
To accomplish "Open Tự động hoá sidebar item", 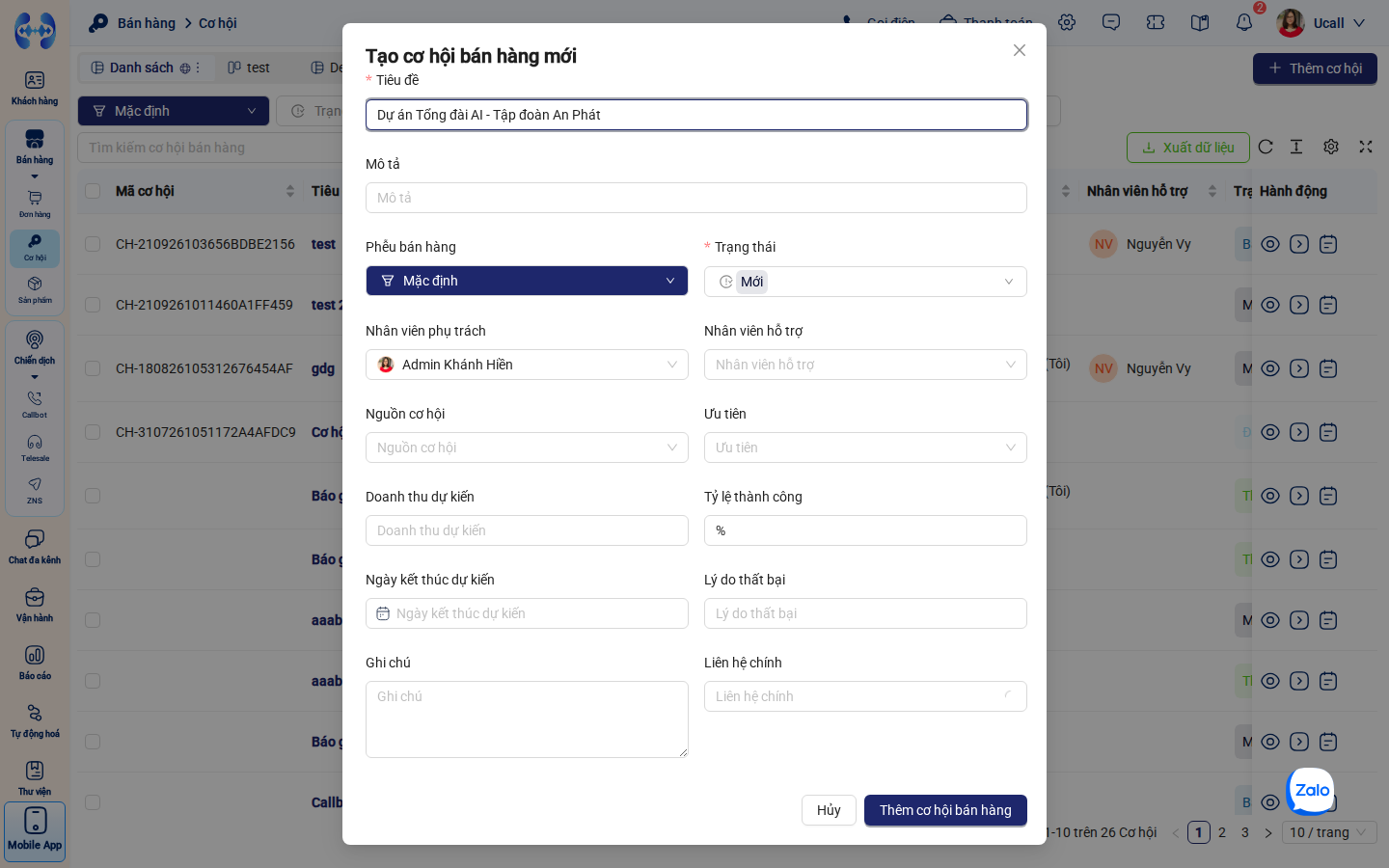I will pyautogui.click(x=35, y=720).
